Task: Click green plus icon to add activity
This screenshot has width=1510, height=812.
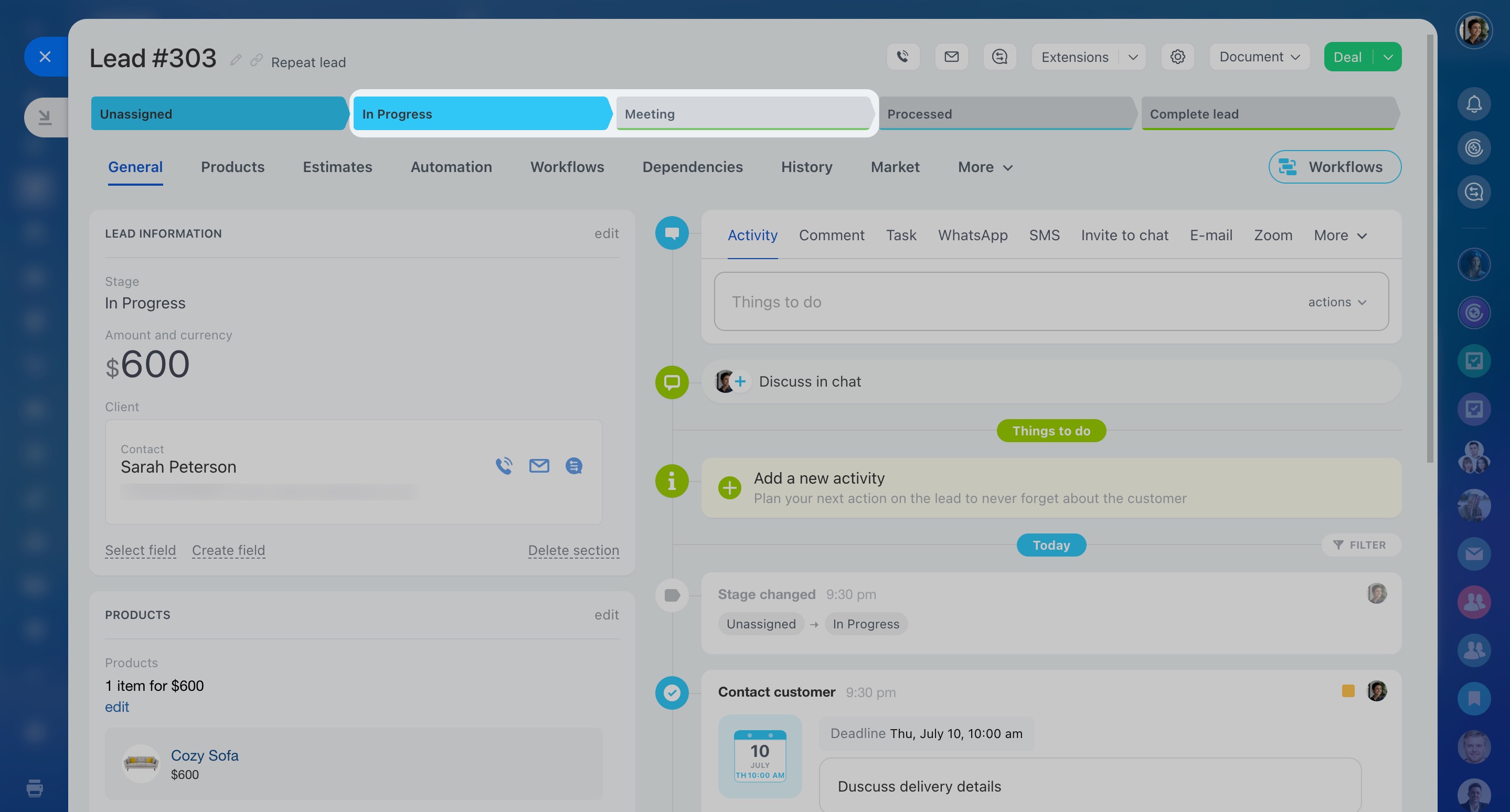Action: pyautogui.click(x=729, y=487)
